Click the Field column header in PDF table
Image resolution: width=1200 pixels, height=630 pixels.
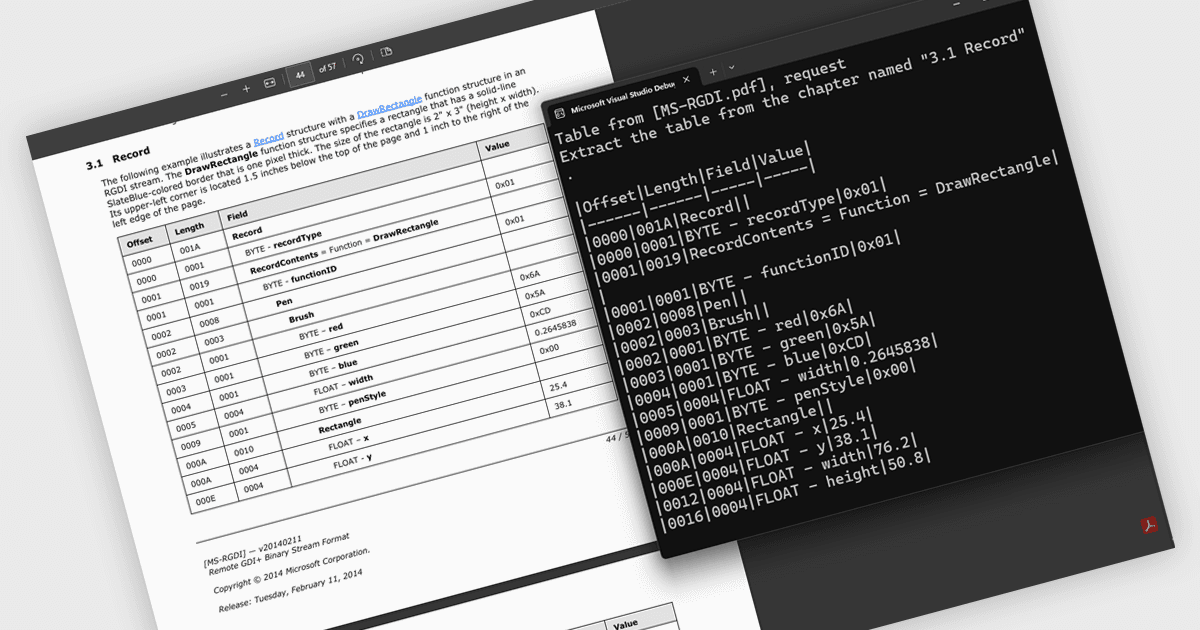(x=238, y=216)
